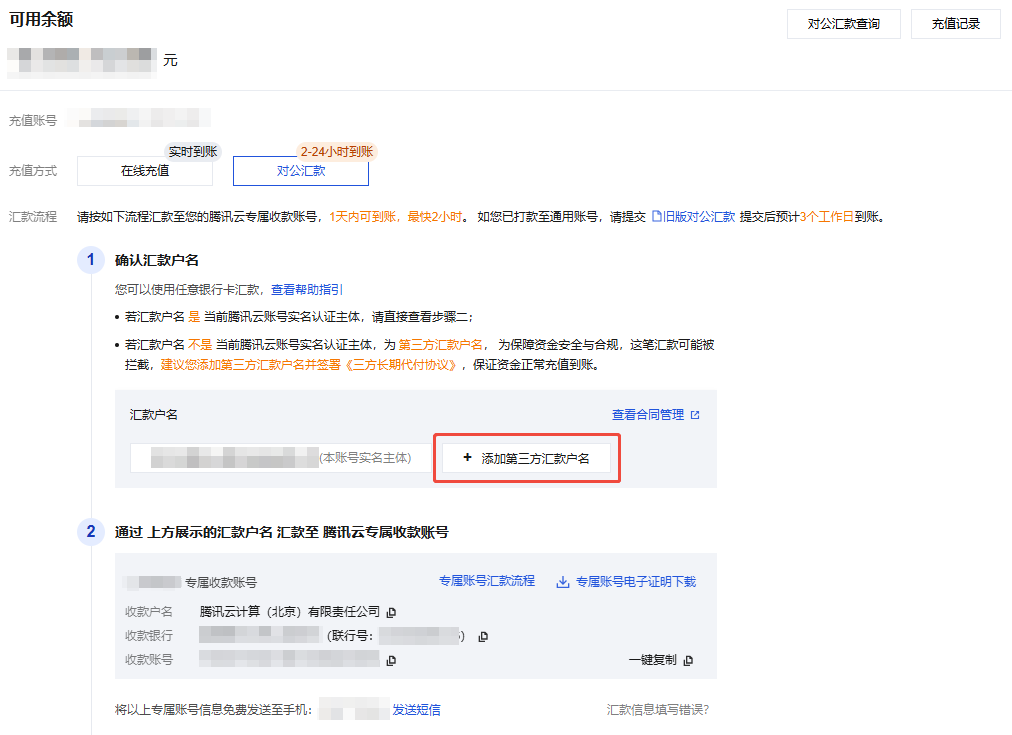Copy the 收款账号 account number
This screenshot has width=1012, height=735.
[390, 660]
